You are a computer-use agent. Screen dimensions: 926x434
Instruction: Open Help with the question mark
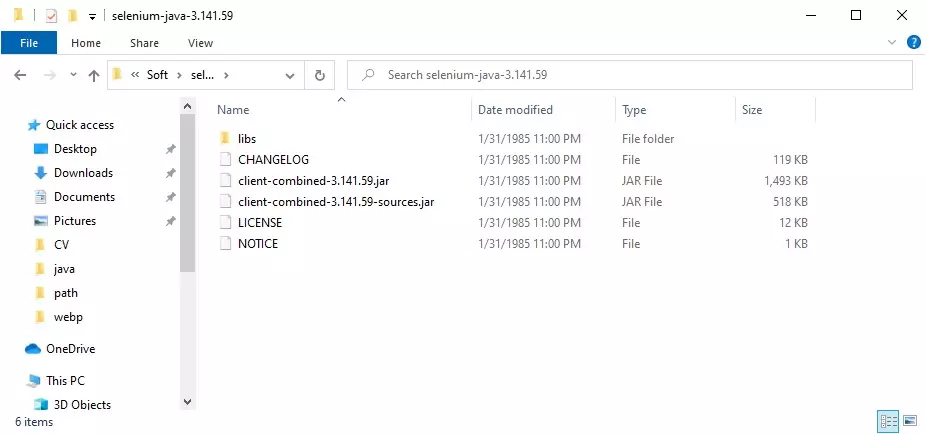pos(913,42)
